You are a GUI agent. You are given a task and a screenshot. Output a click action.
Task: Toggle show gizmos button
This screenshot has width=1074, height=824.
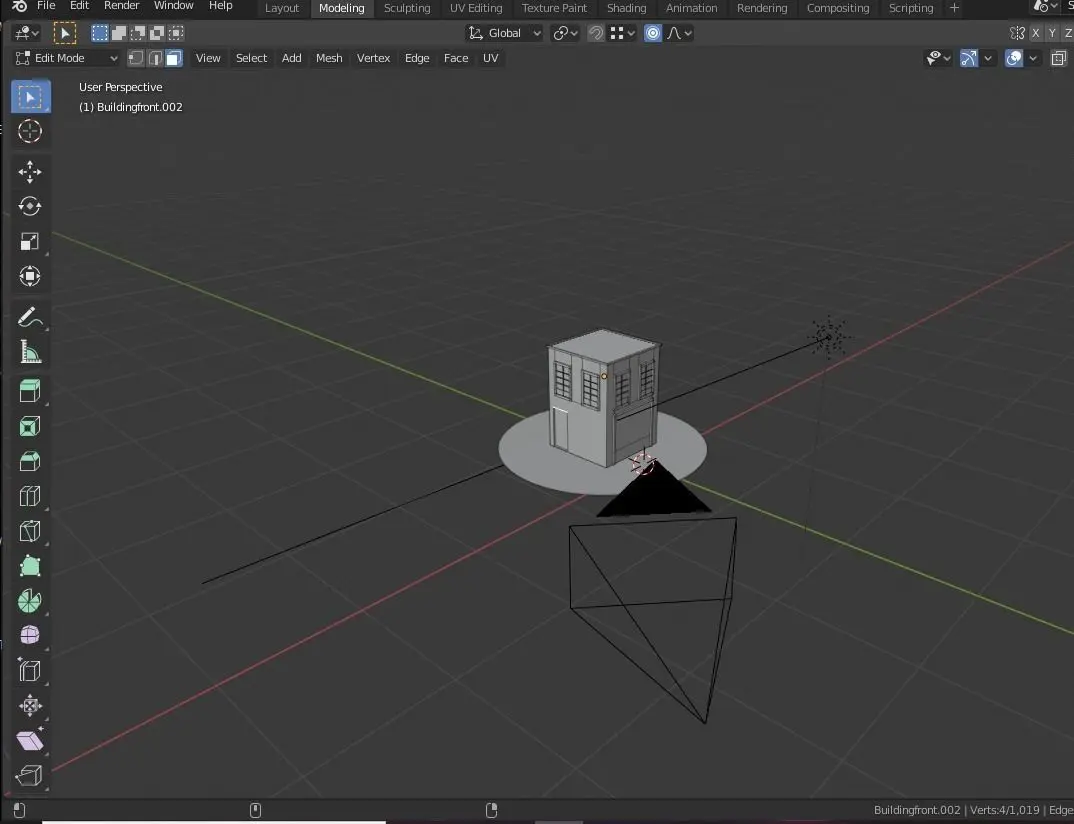[x=969, y=58]
